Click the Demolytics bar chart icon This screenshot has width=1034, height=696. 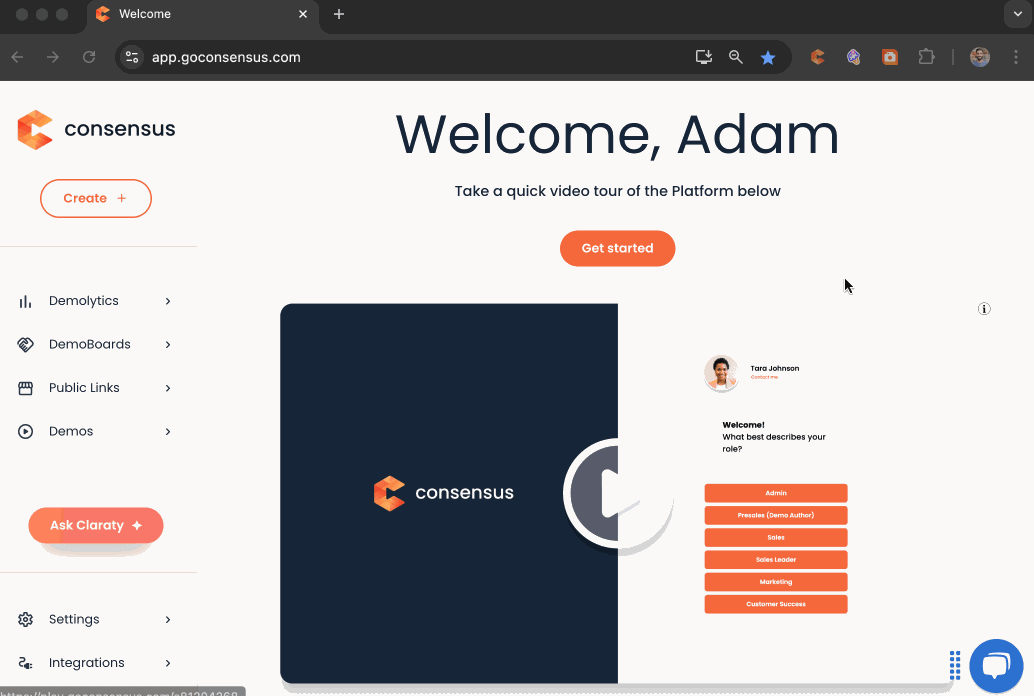(x=25, y=301)
